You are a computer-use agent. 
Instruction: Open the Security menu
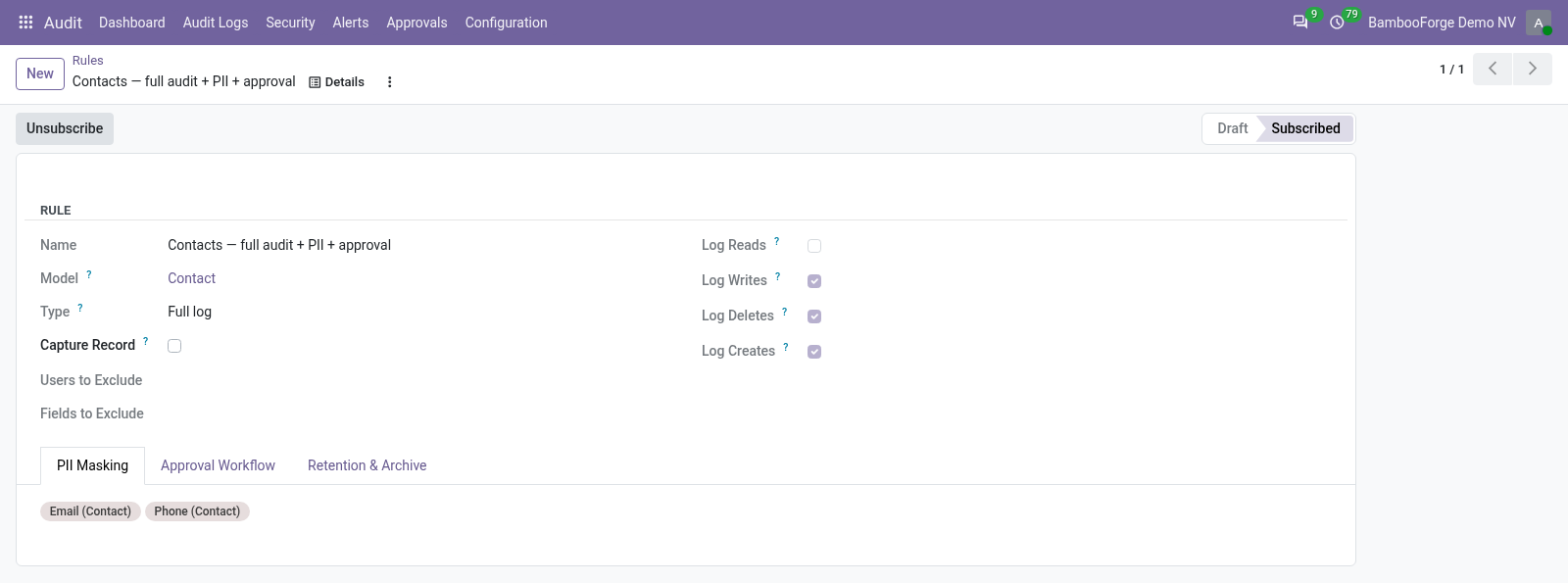pyautogui.click(x=290, y=23)
